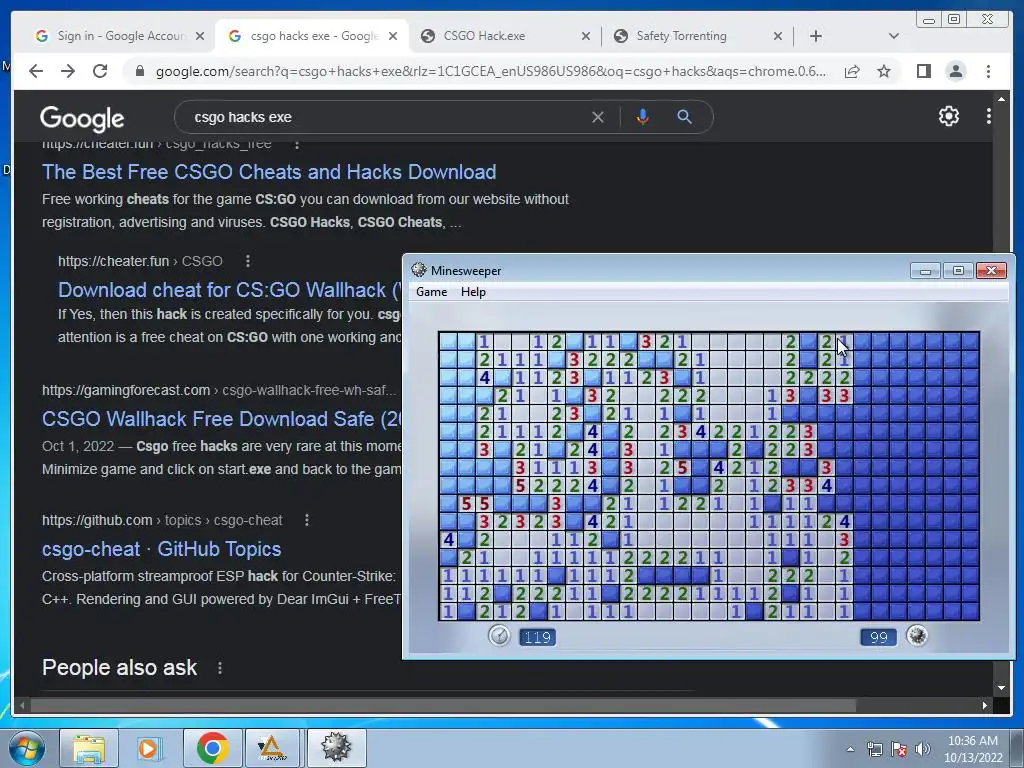Click Minesweeper elapsed time value 119
Viewport: 1024px width, 768px height.
[x=537, y=637]
